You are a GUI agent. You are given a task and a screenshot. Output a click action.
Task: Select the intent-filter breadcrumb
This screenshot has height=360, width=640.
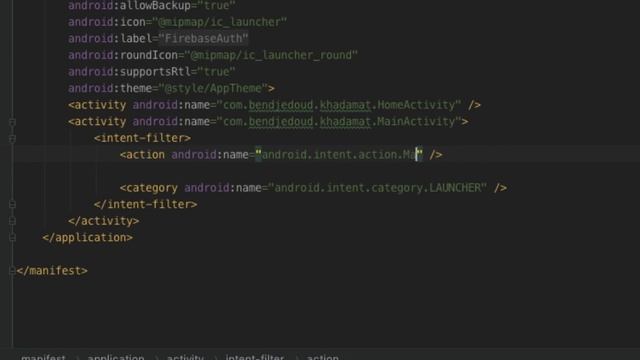[255, 357]
